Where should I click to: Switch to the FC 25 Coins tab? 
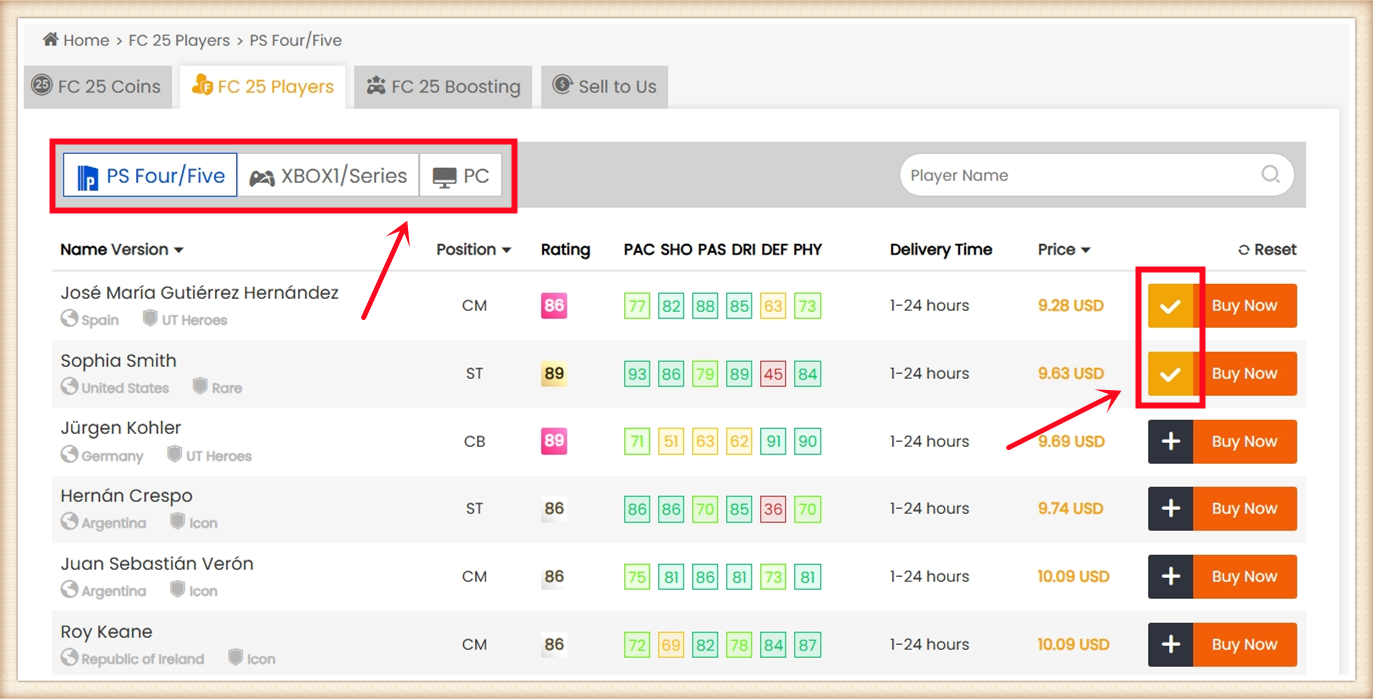click(x=98, y=87)
